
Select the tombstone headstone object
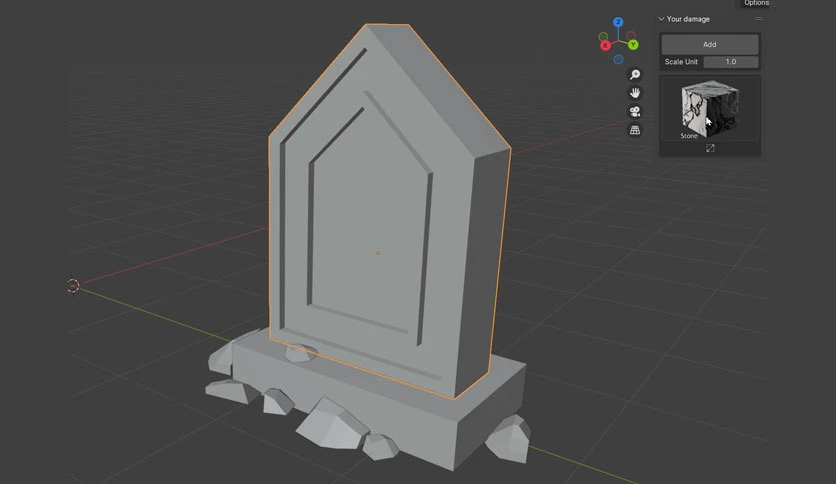point(389,213)
